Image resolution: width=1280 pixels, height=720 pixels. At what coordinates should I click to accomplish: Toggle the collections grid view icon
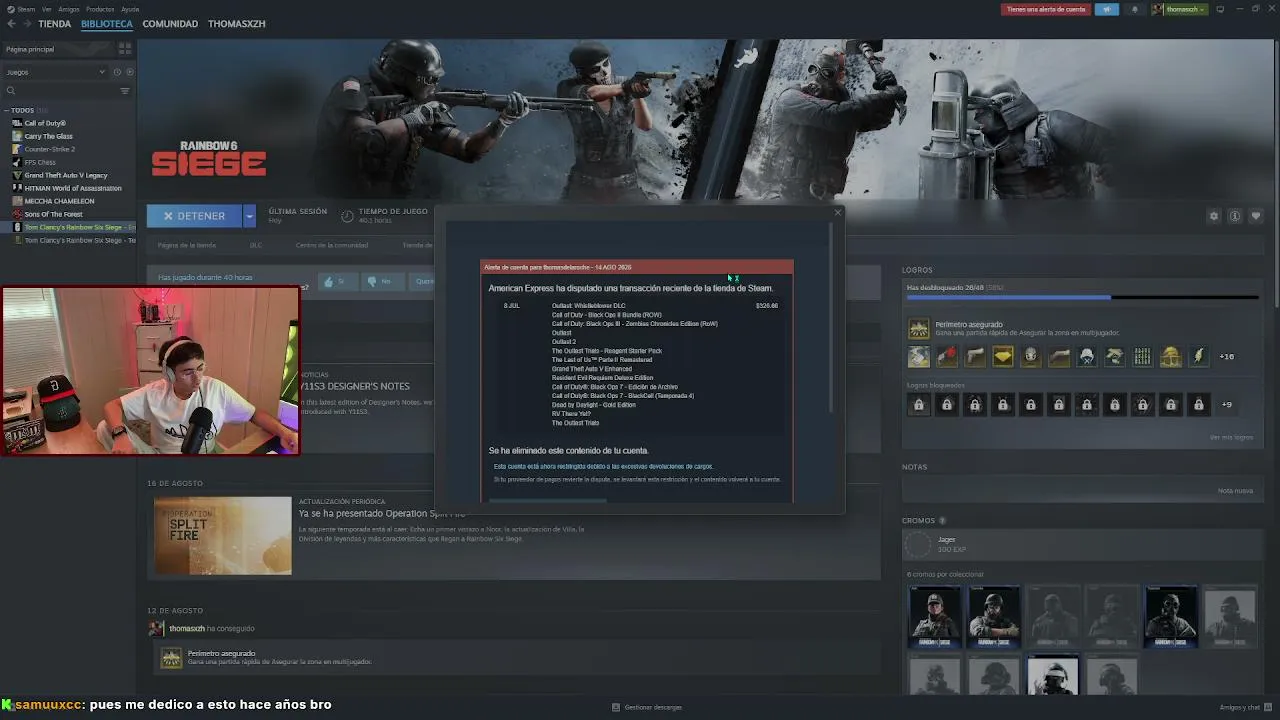[125, 48]
